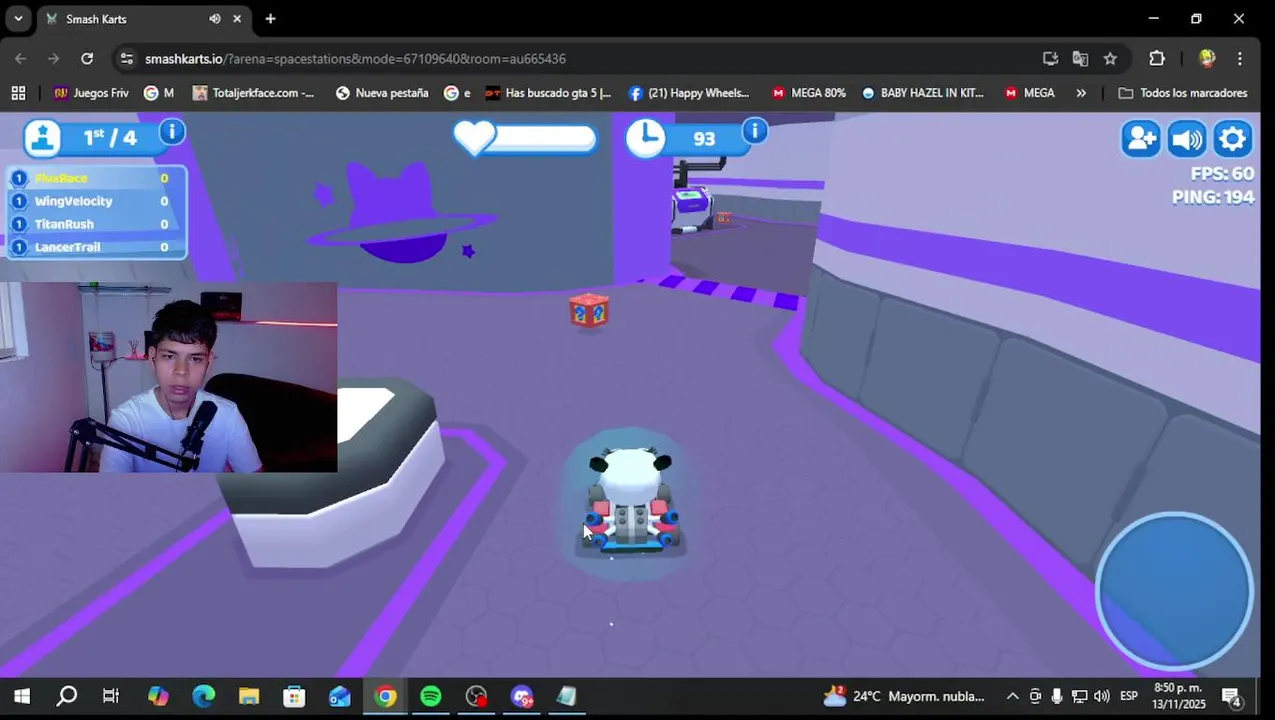Open the Nueva pestaña bookmark
The image size is (1275, 720).
[382, 93]
